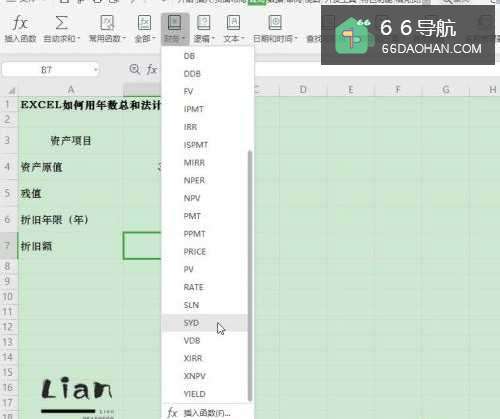Collapse the Financial functions dropdown
500x419 pixels.
[x=175, y=29]
